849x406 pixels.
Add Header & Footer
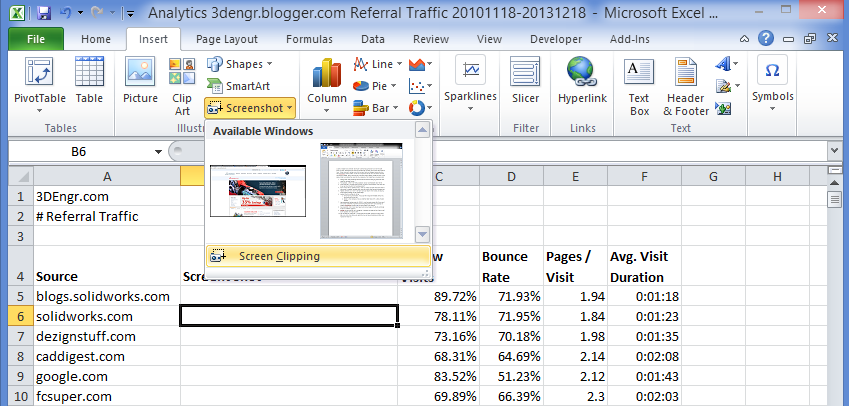[x=685, y=87]
